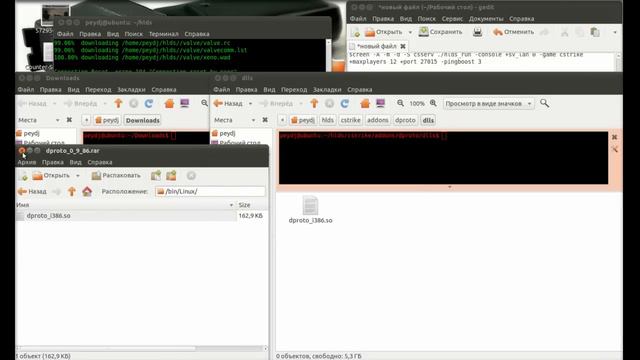Open the Сервис menu in gedit

coord(452,19)
